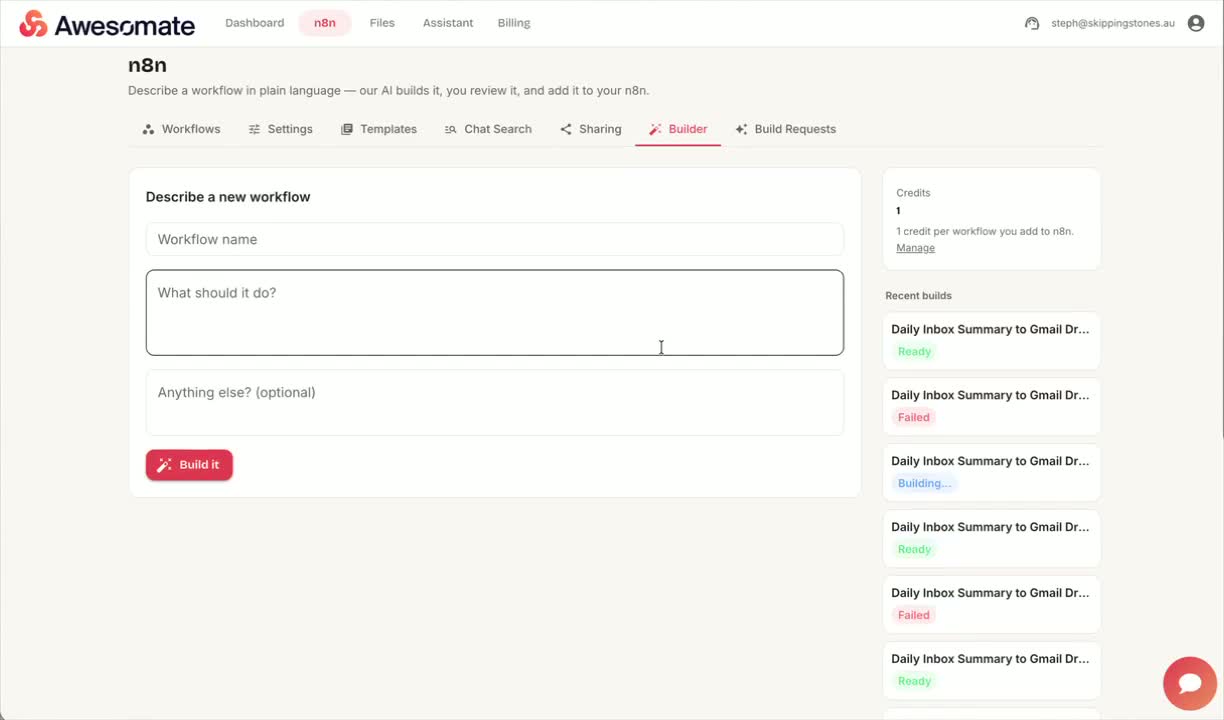Go to the Assistant nav item
The height and width of the screenshot is (720, 1224).
click(448, 23)
